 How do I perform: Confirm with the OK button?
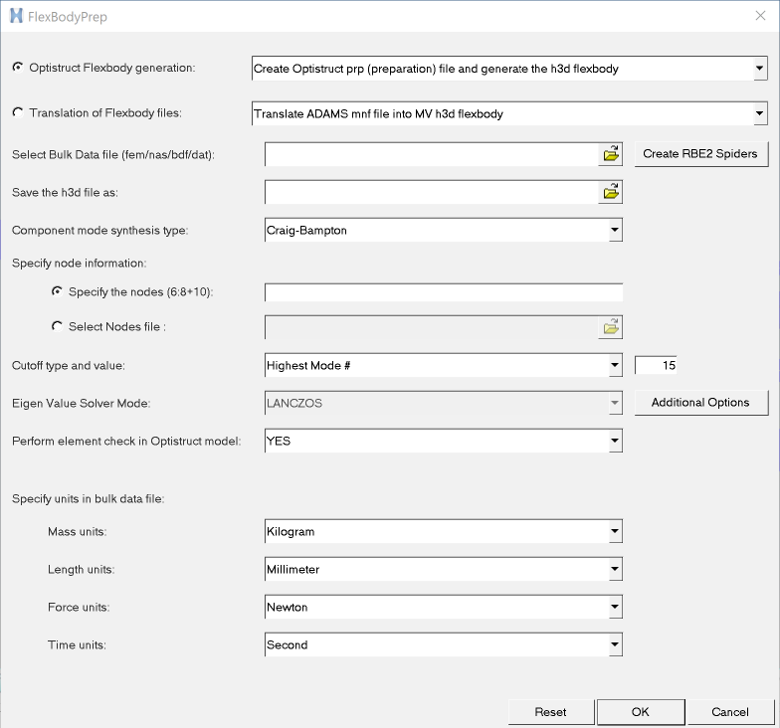640,712
